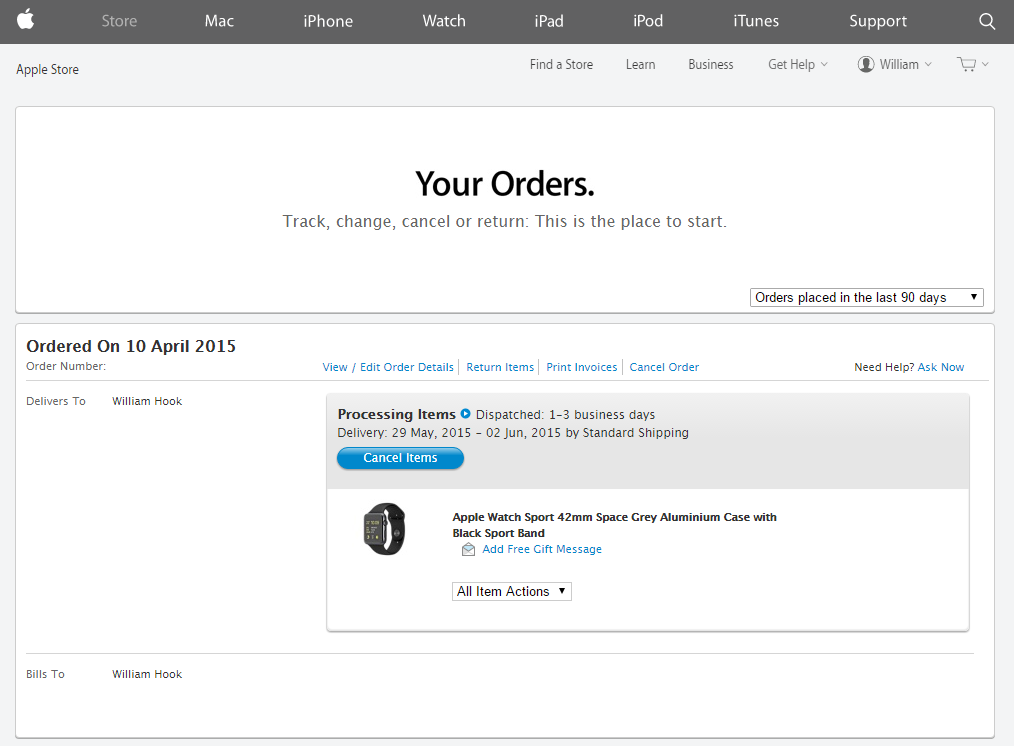This screenshot has width=1014, height=746.
Task: Open the search magnifier icon
Action: click(987, 21)
